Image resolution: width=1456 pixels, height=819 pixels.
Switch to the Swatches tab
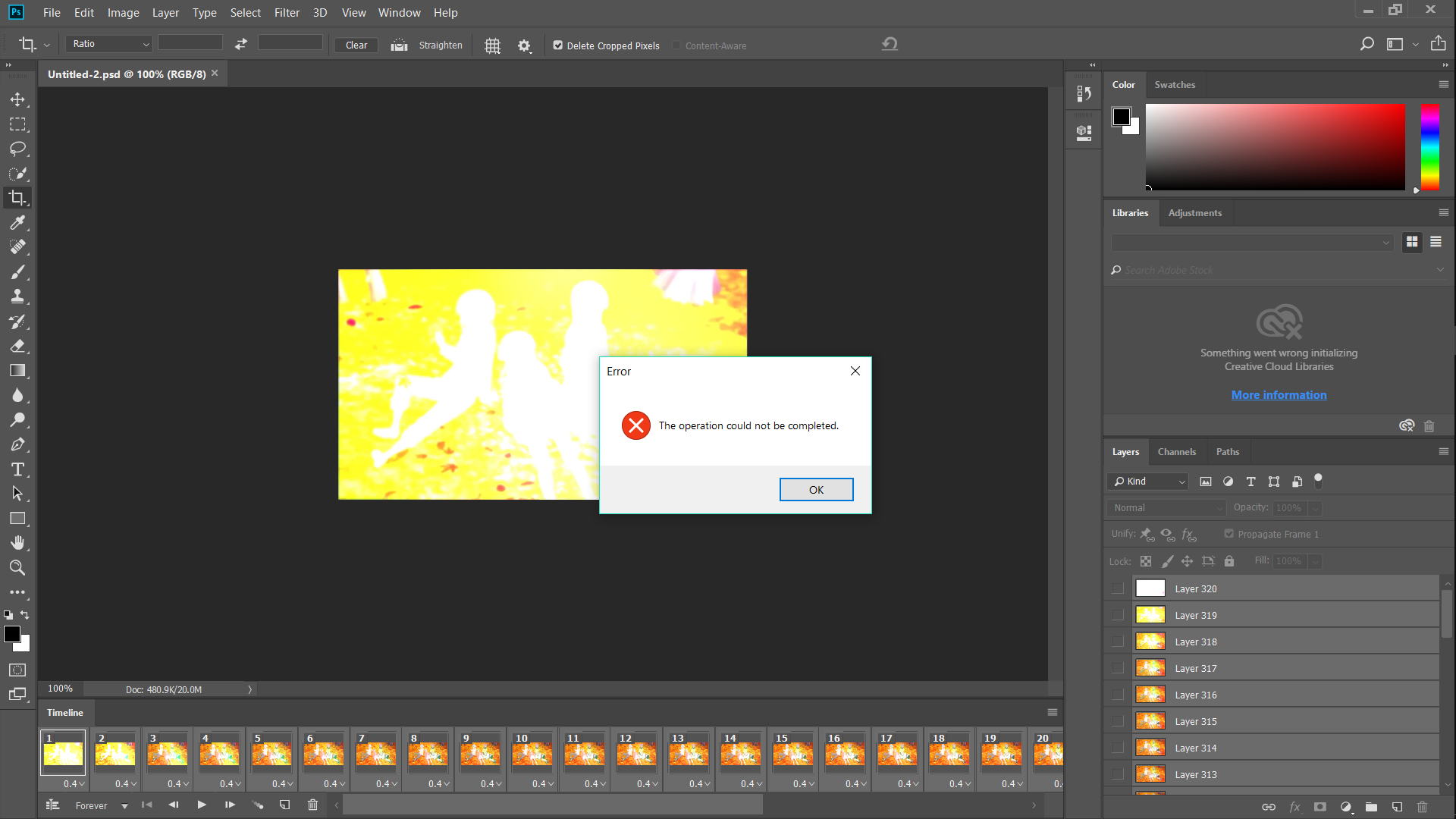pyautogui.click(x=1174, y=84)
